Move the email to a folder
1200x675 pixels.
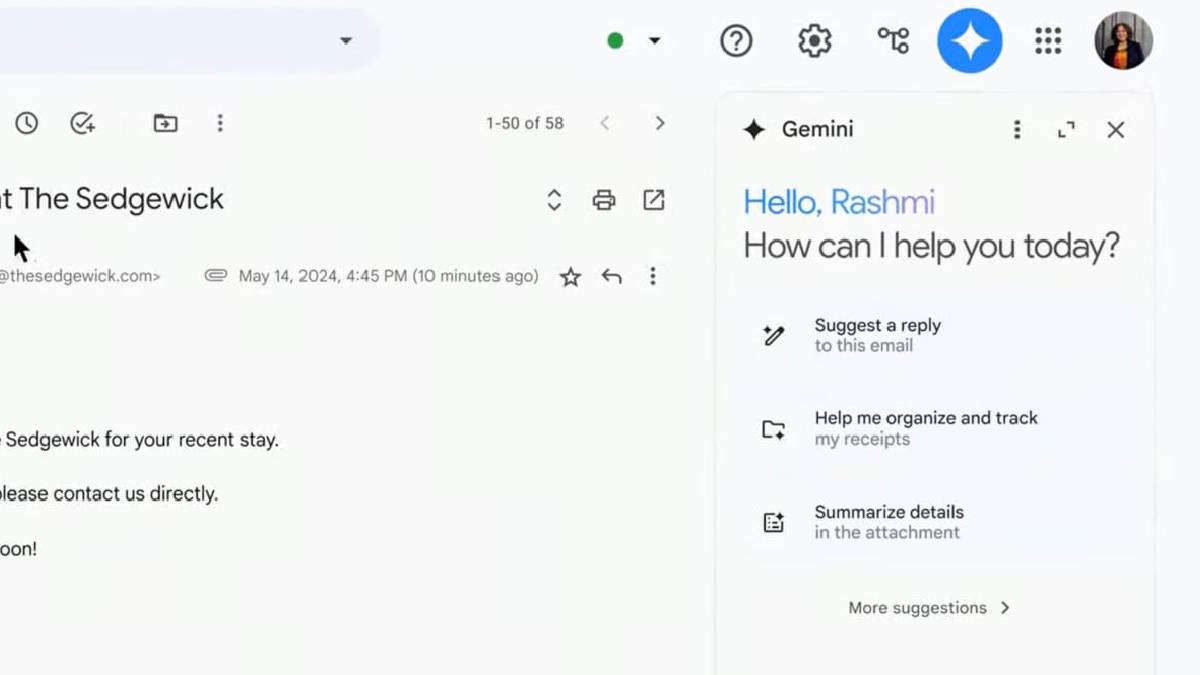tap(165, 123)
